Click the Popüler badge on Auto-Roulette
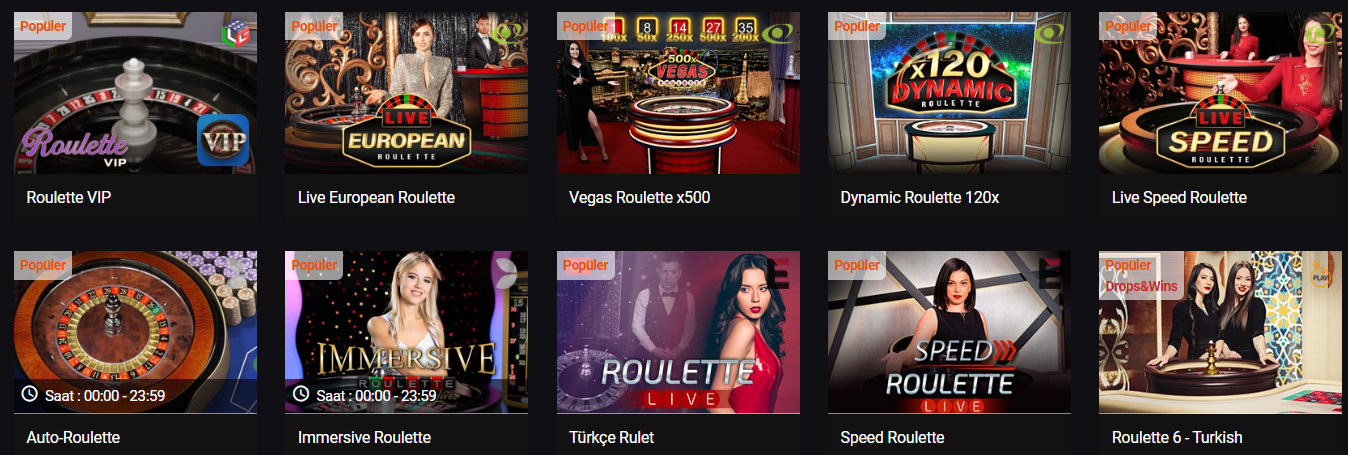1348x455 pixels. pyautogui.click(x=43, y=265)
